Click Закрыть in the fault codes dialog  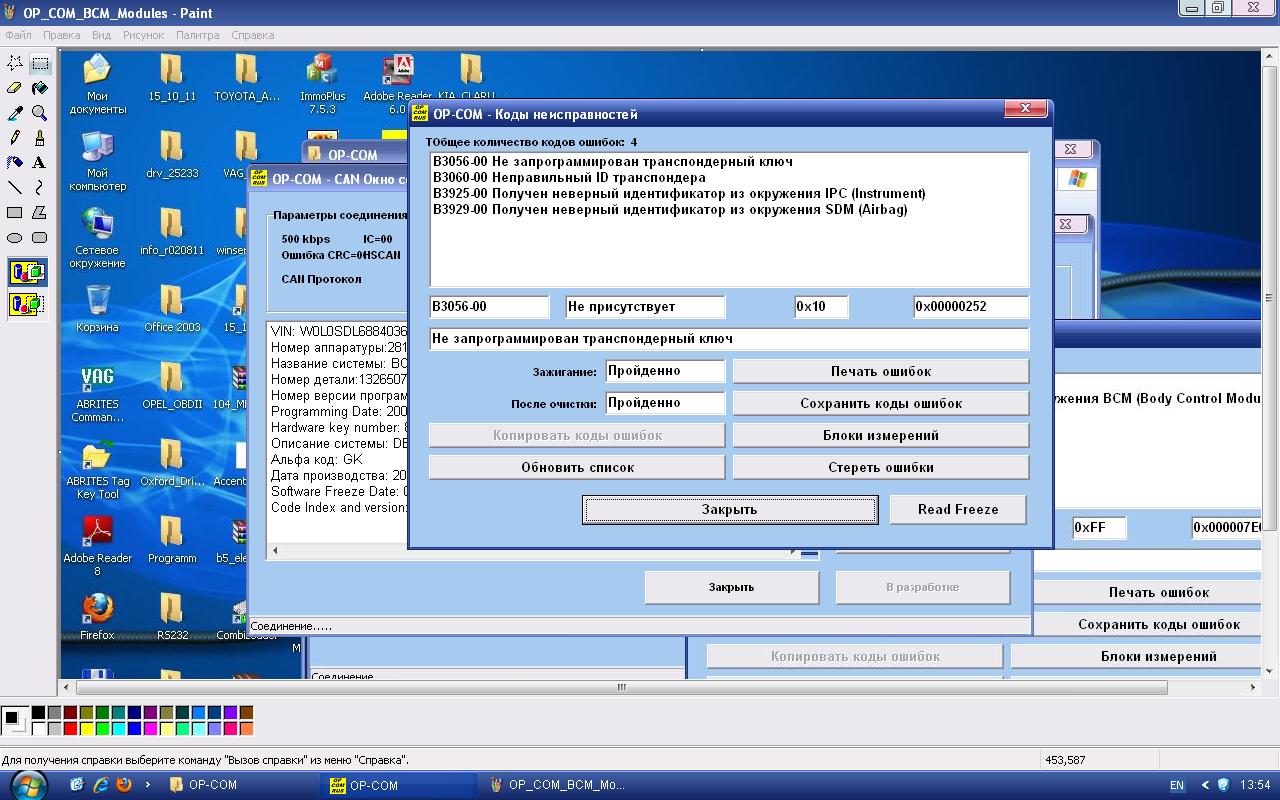pos(730,509)
